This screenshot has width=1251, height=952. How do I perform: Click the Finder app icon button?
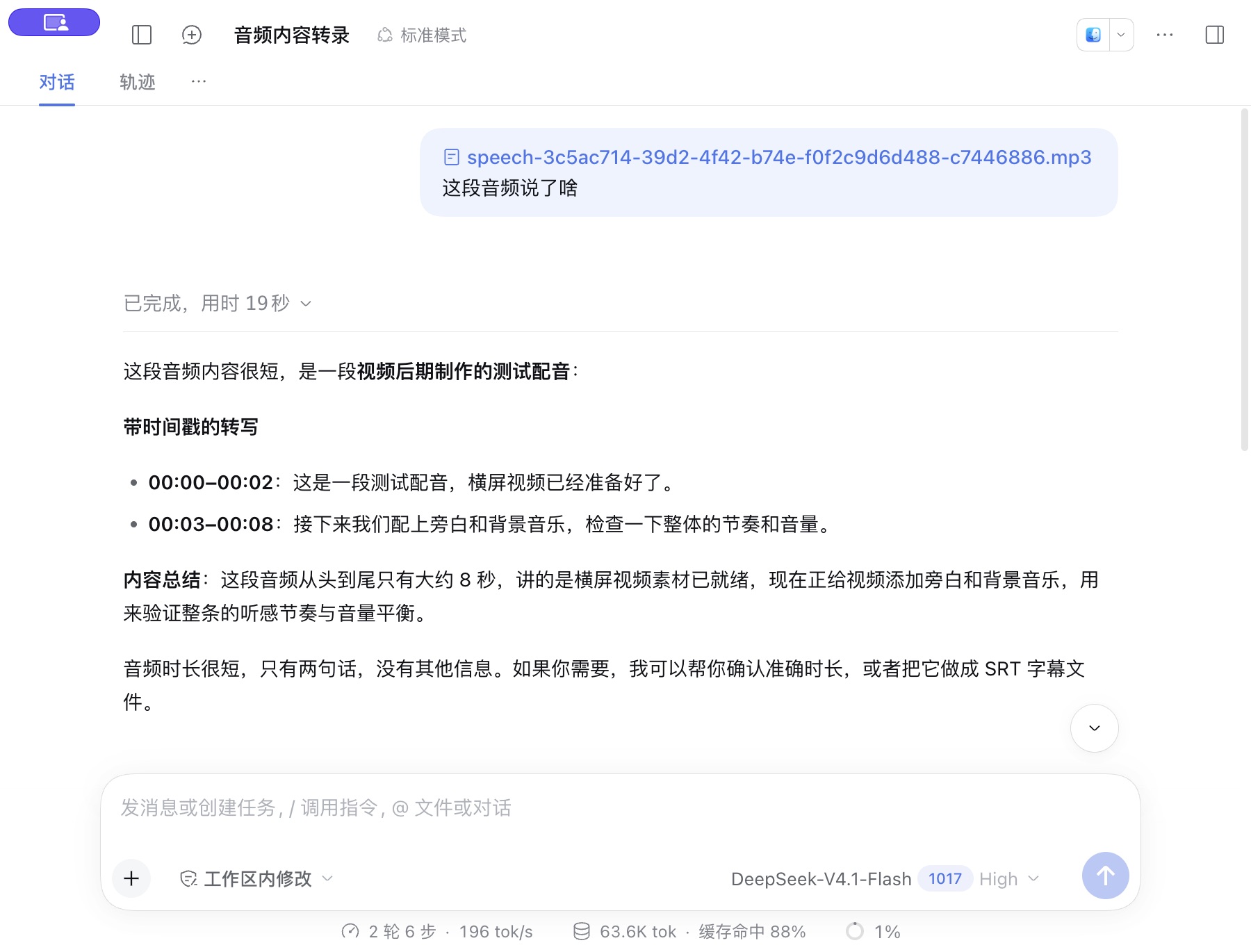[x=1093, y=35]
